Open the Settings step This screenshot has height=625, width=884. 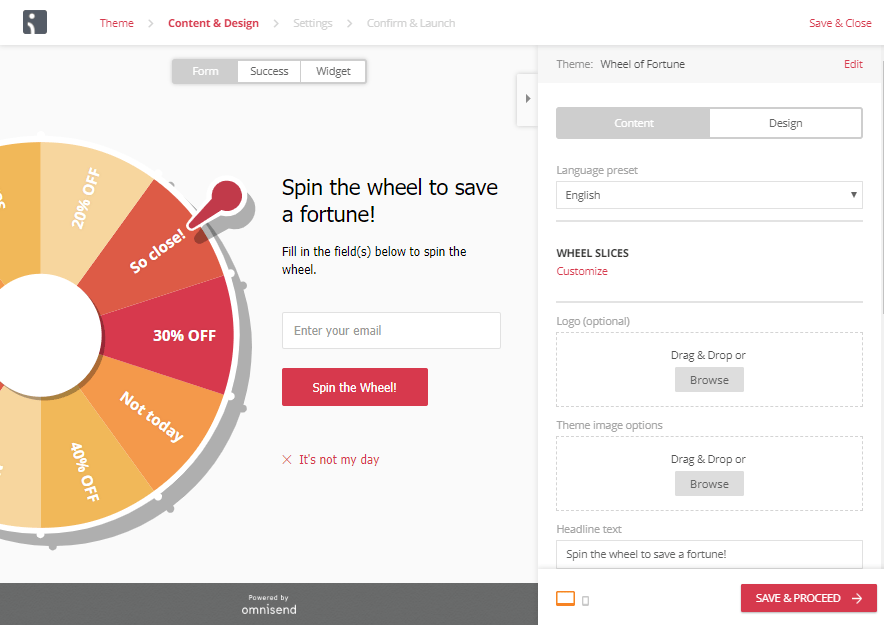pos(312,23)
